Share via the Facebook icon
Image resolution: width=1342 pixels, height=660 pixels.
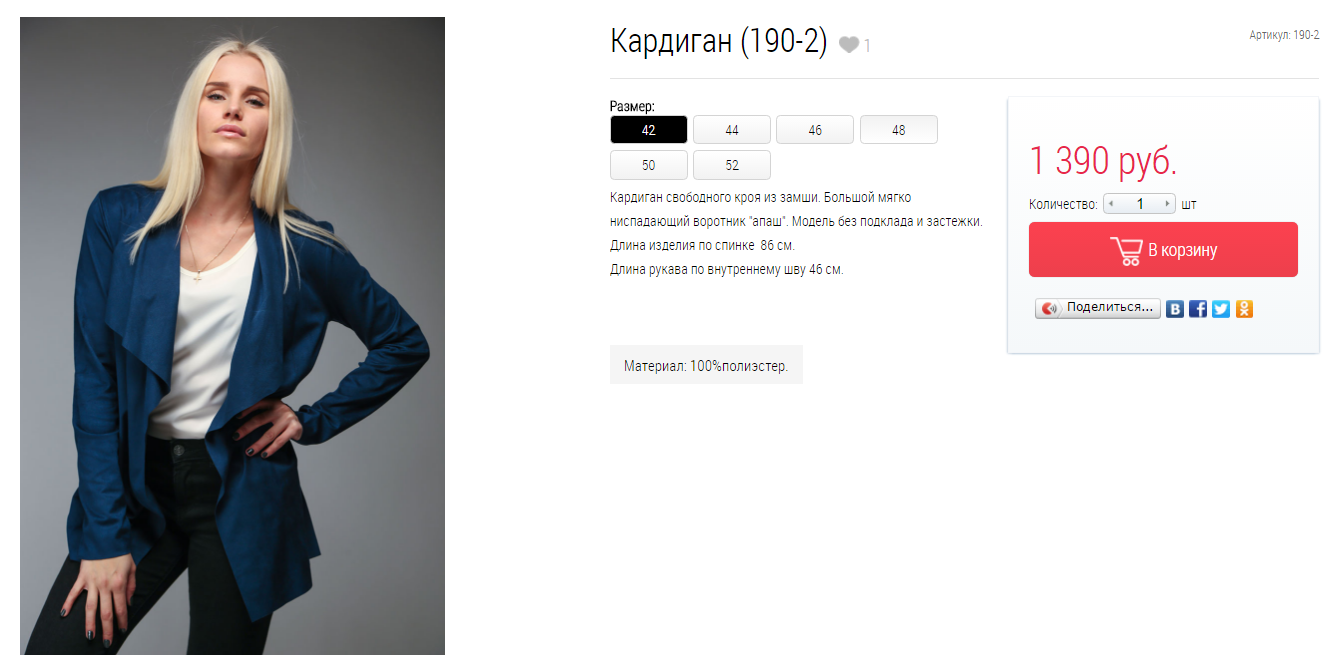click(1198, 309)
